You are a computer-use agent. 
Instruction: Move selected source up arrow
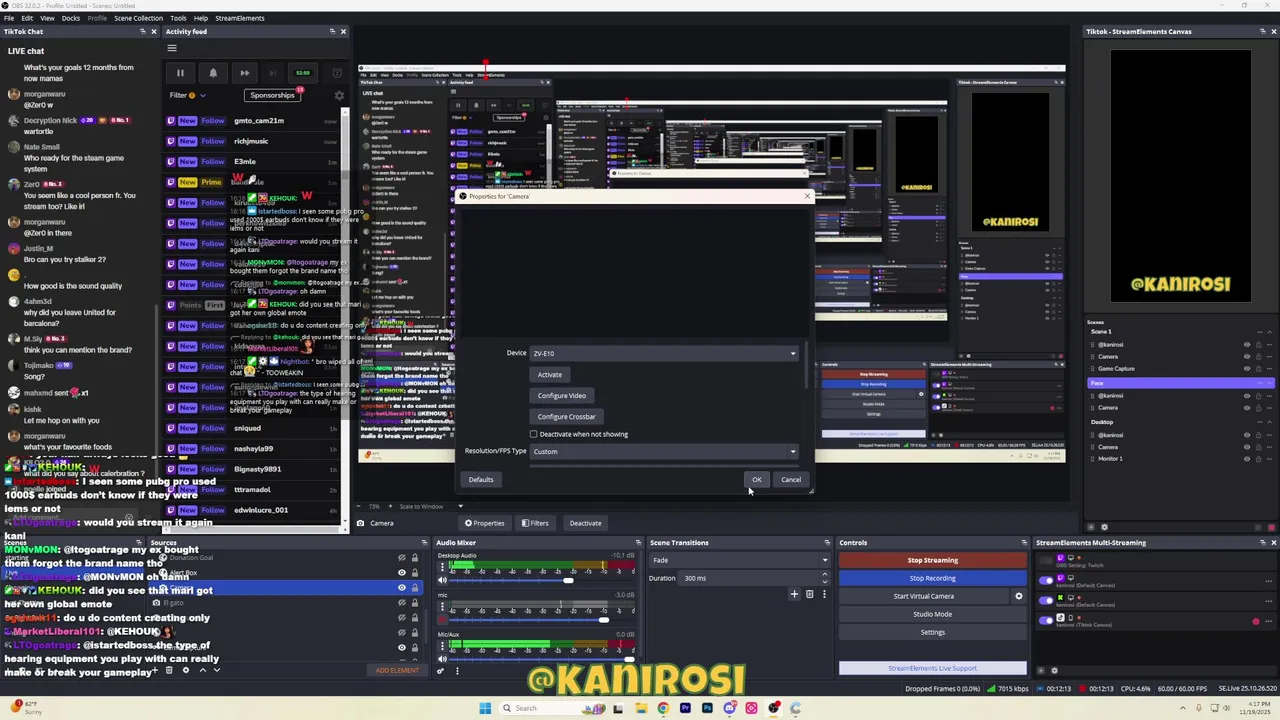[x=202, y=670]
